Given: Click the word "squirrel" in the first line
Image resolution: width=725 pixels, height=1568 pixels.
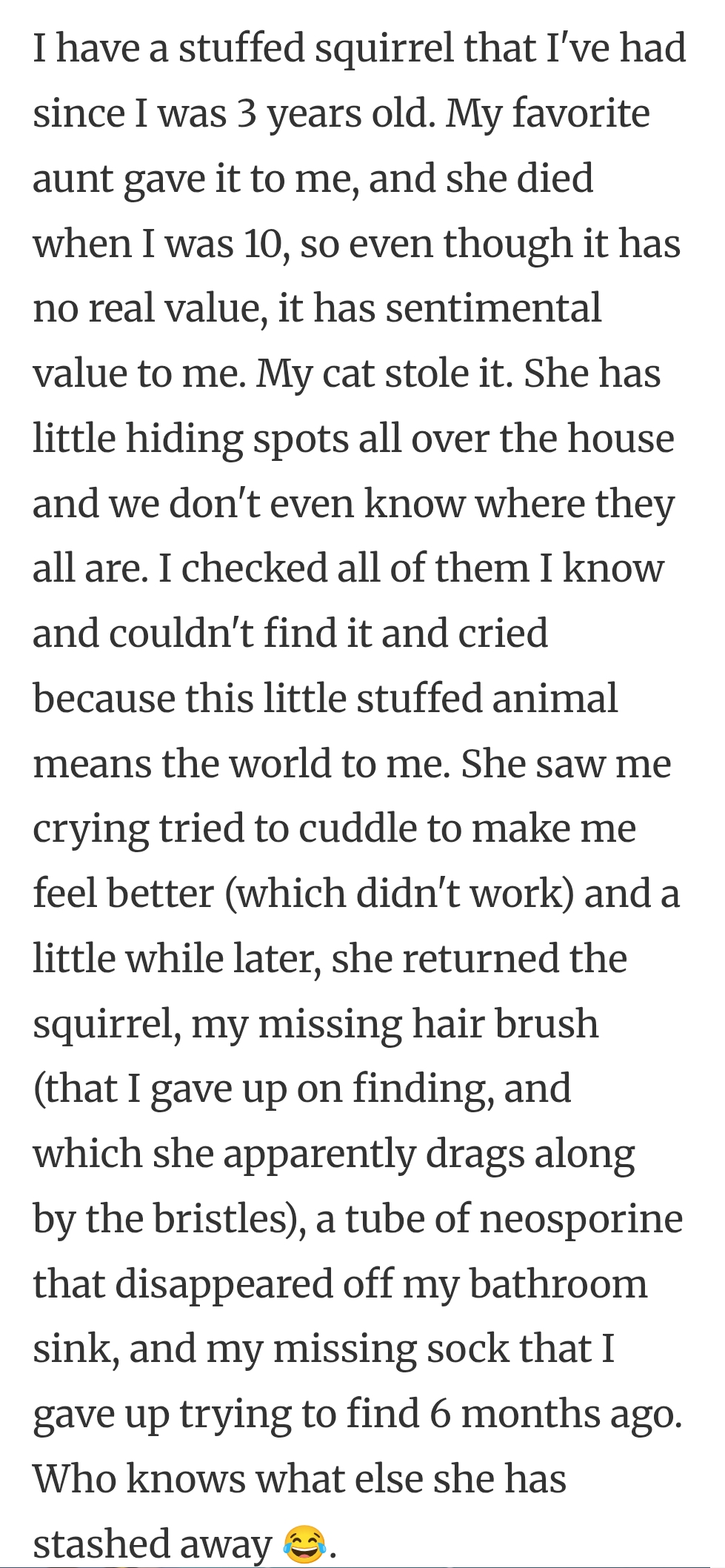Looking at the screenshot, I should point(384,49).
